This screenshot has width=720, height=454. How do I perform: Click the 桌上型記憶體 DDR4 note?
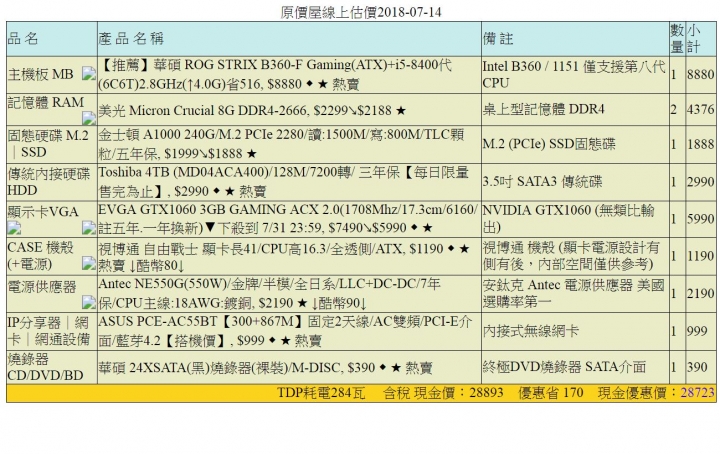pos(544,109)
